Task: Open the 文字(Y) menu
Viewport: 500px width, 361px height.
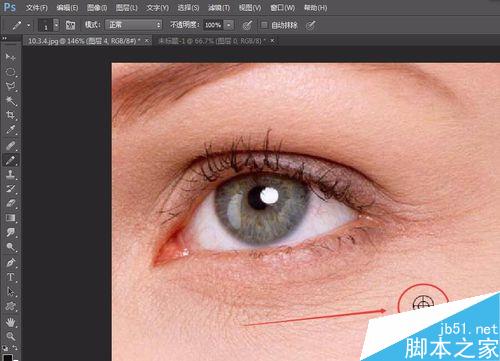Action: pos(157,7)
